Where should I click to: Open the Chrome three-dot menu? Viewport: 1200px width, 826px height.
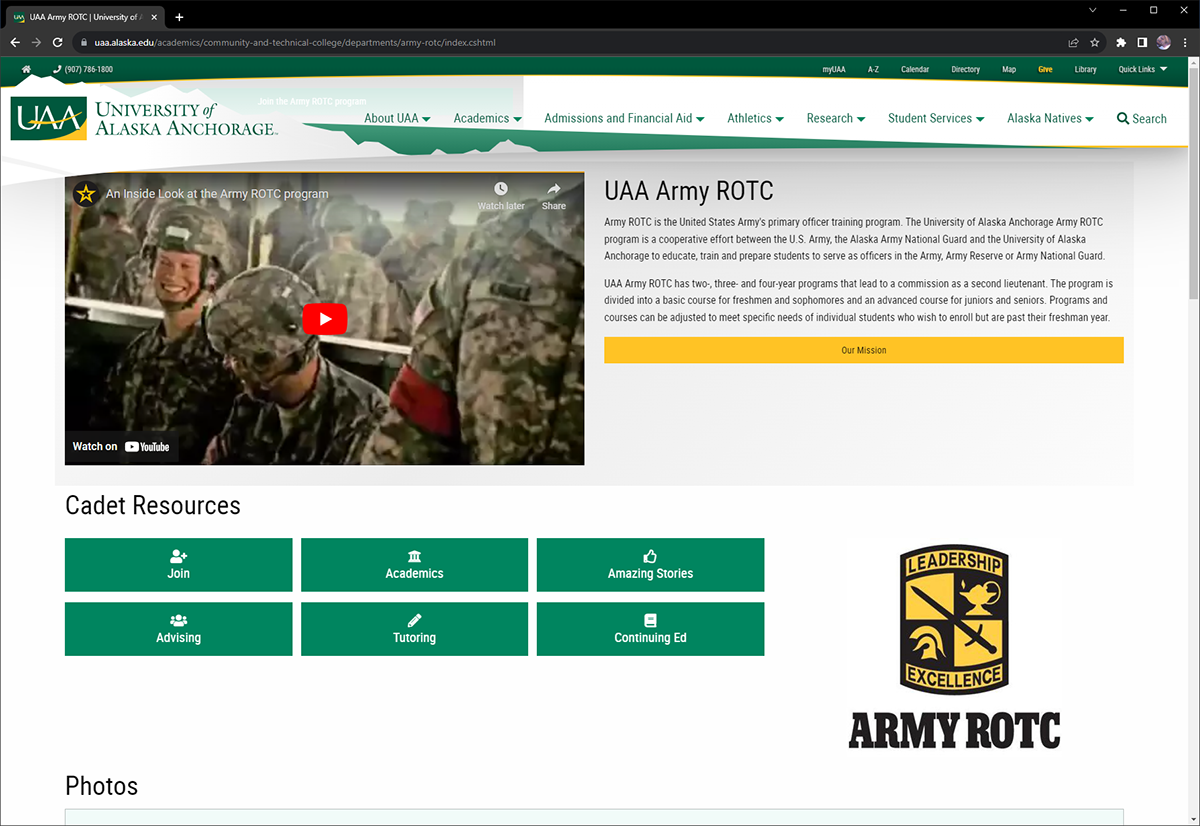(x=1184, y=43)
